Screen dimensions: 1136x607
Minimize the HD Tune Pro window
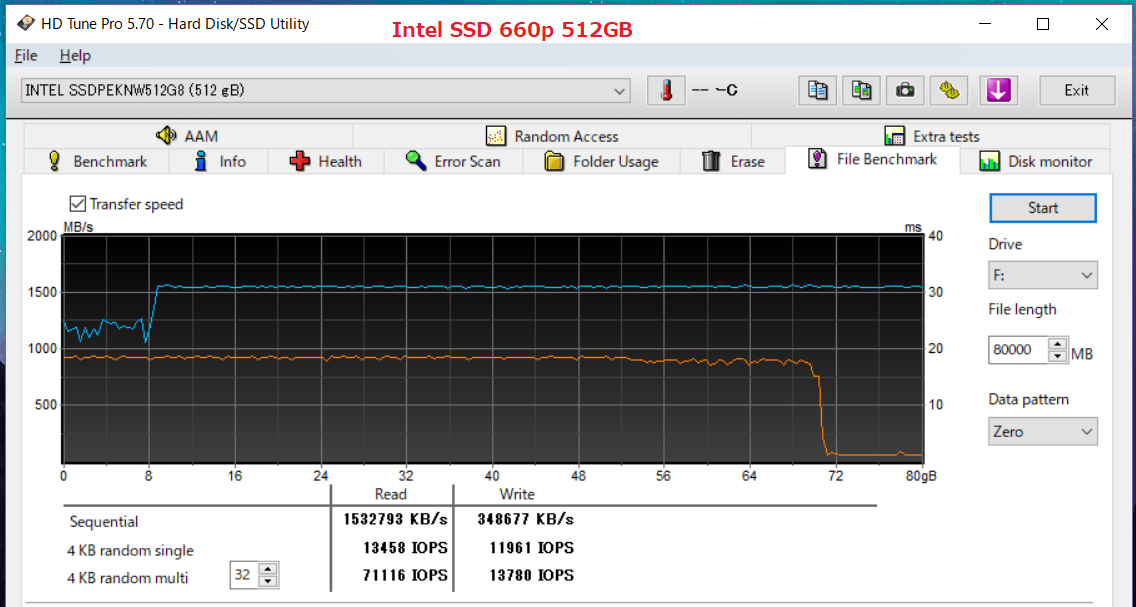point(985,24)
